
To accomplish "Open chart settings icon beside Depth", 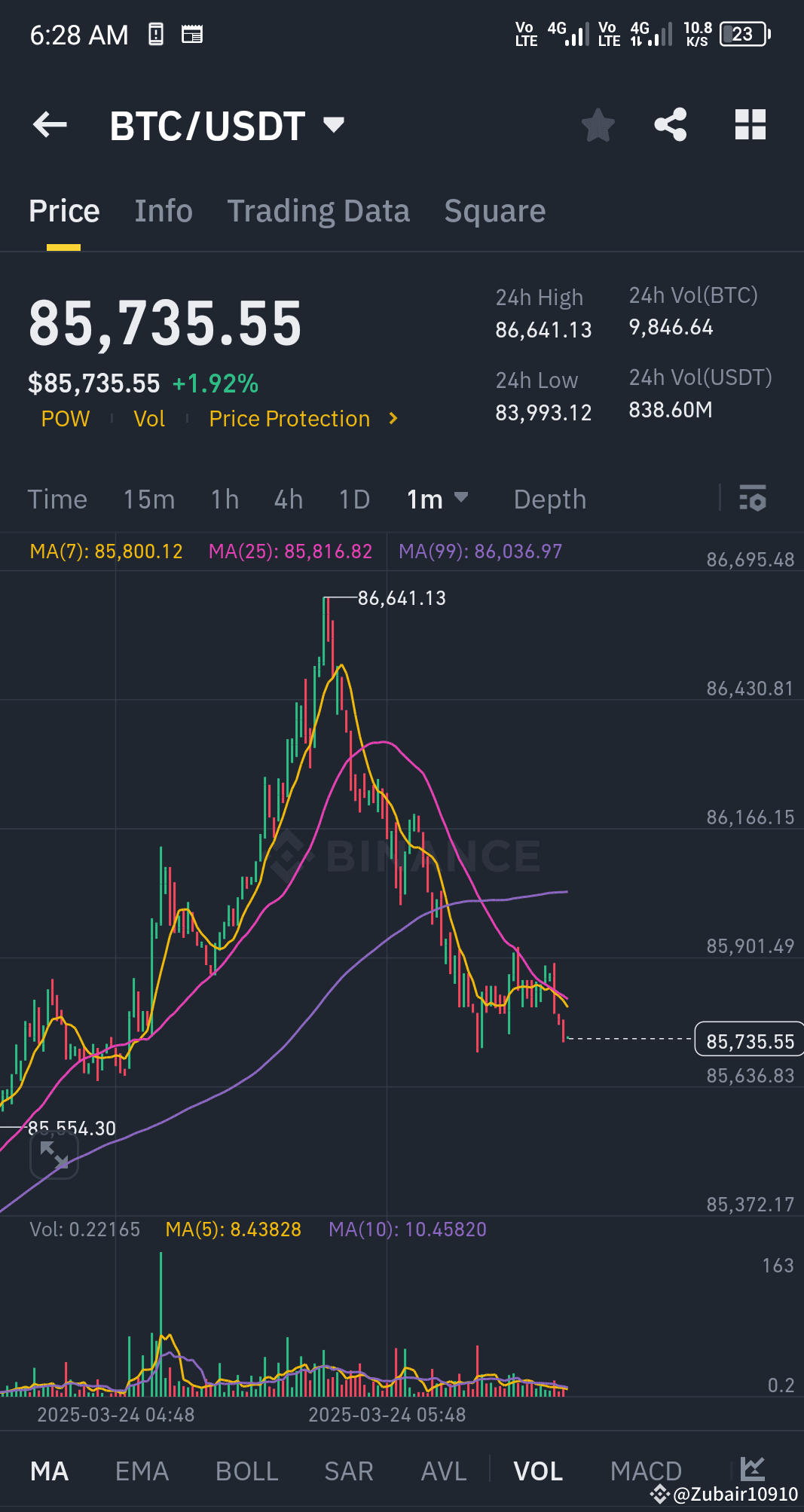I will click(752, 499).
